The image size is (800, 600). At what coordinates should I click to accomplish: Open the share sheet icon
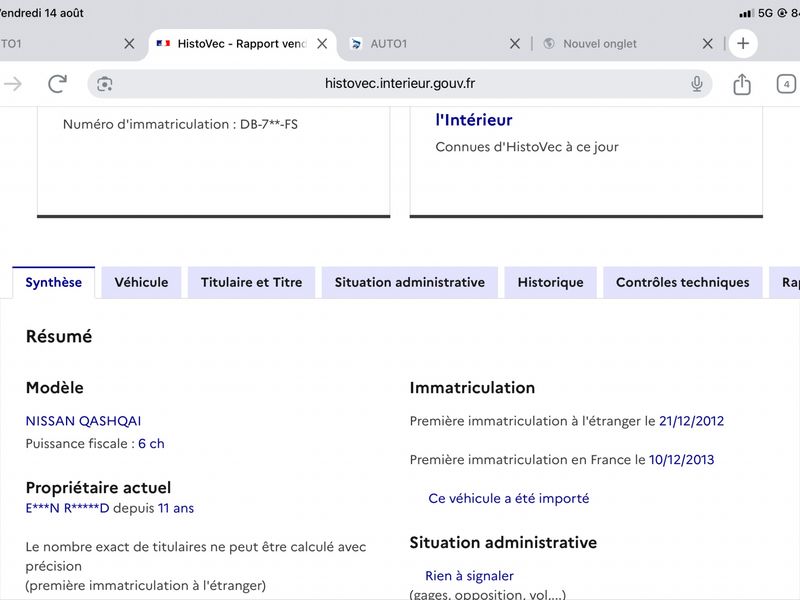[x=742, y=84]
